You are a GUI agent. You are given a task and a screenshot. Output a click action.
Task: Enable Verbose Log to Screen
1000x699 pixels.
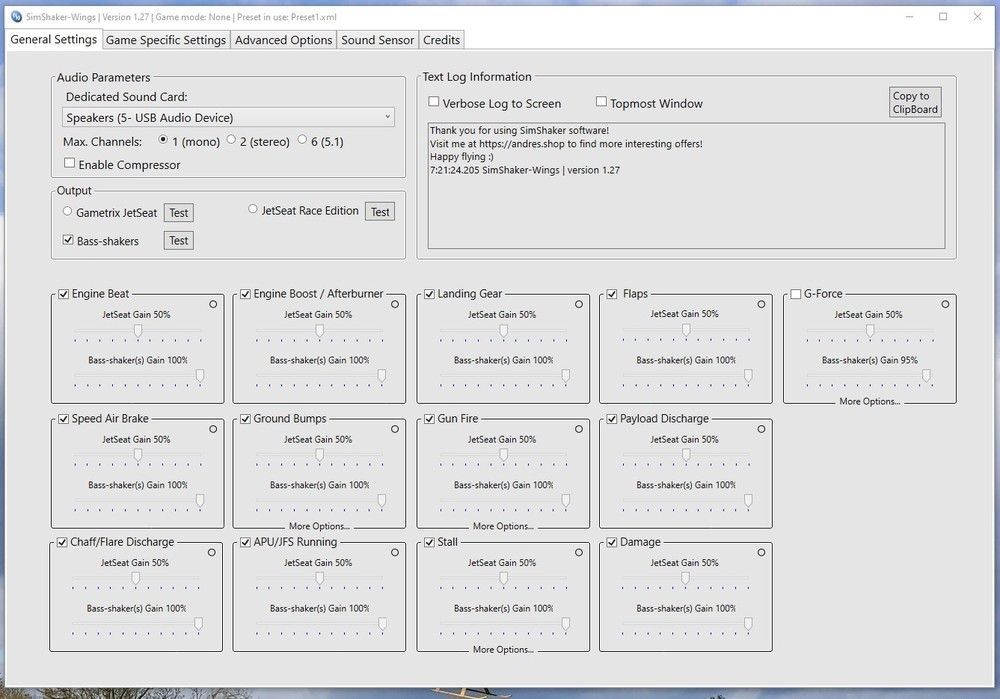(x=434, y=101)
